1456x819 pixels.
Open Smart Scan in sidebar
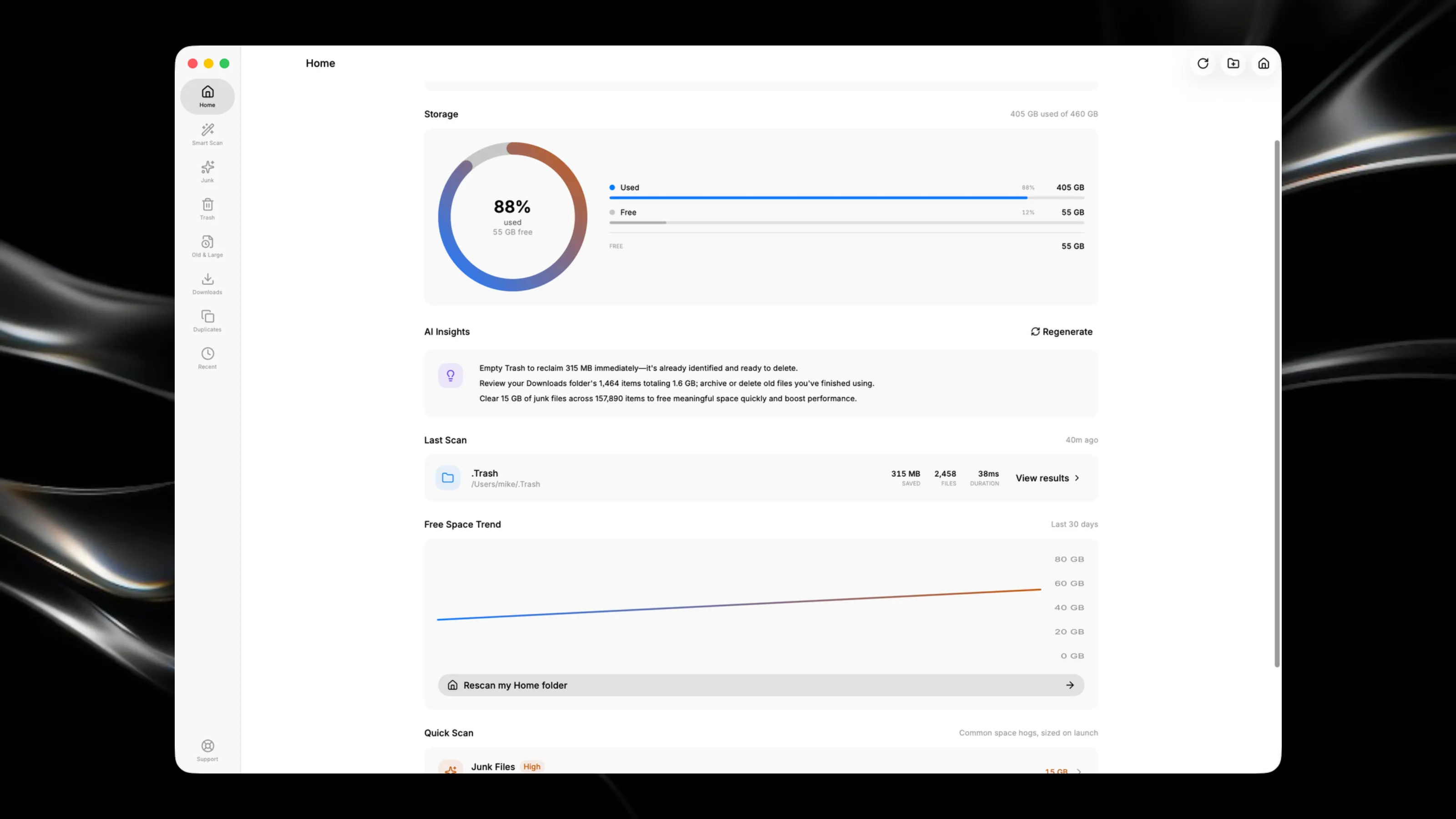tap(207, 135)
